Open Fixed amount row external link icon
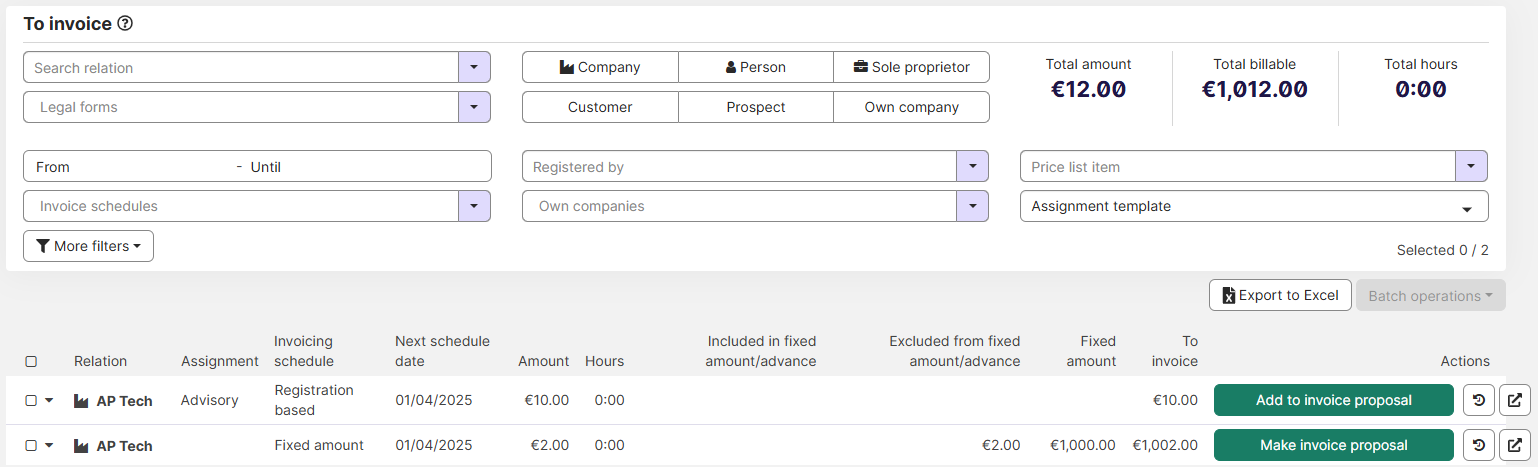The height and width of the screenshot is (467, 1538). (x=1515, y=445)
